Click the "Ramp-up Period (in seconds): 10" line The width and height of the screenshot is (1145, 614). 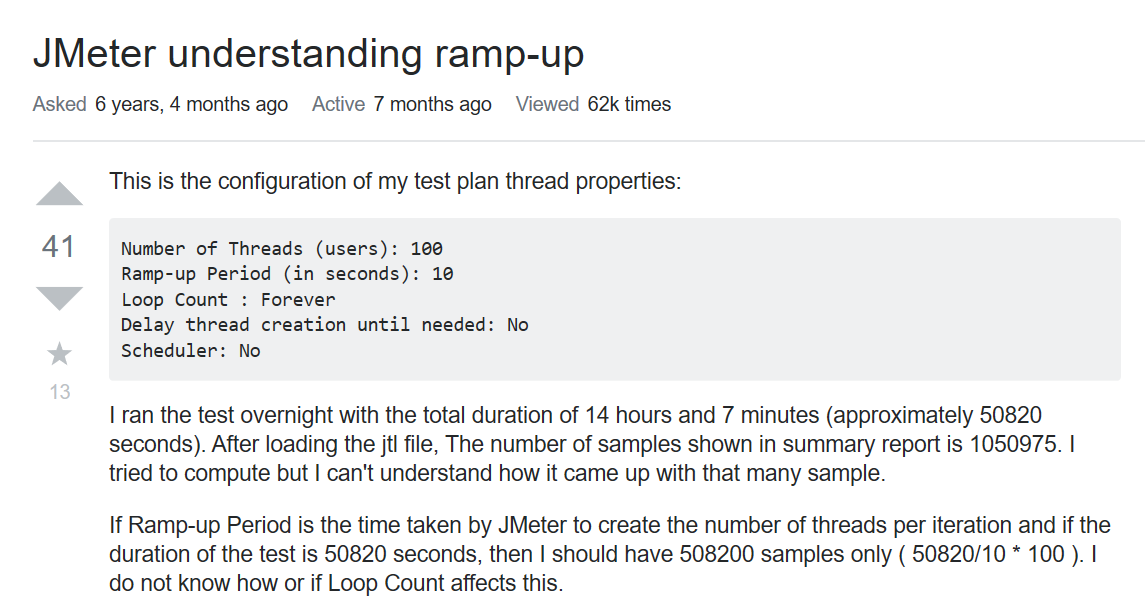pyautogui.click(x=287, y=274)
